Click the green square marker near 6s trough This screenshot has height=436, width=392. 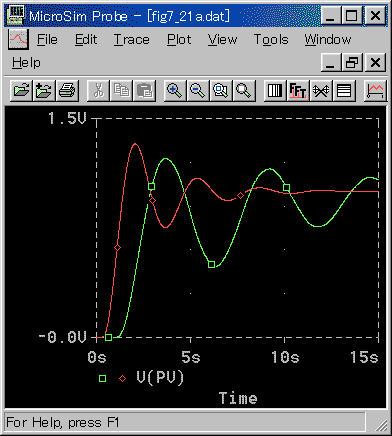pyautogui.click(x=211, y=264)
